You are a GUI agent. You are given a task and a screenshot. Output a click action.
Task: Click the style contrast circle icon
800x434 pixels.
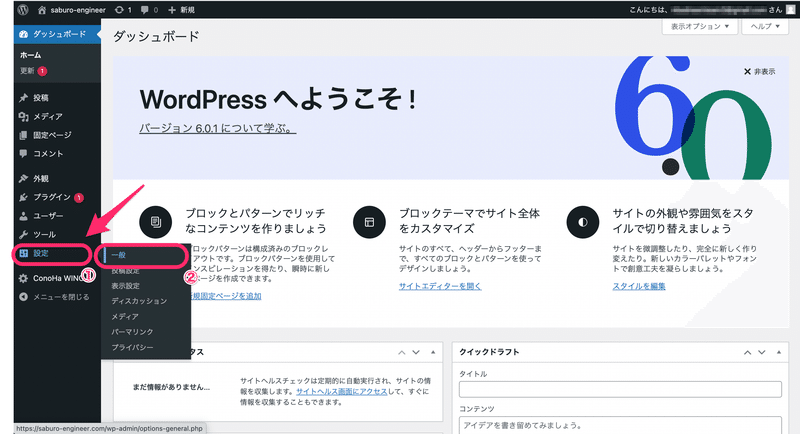pyautogui.click(x=583, y=222)
